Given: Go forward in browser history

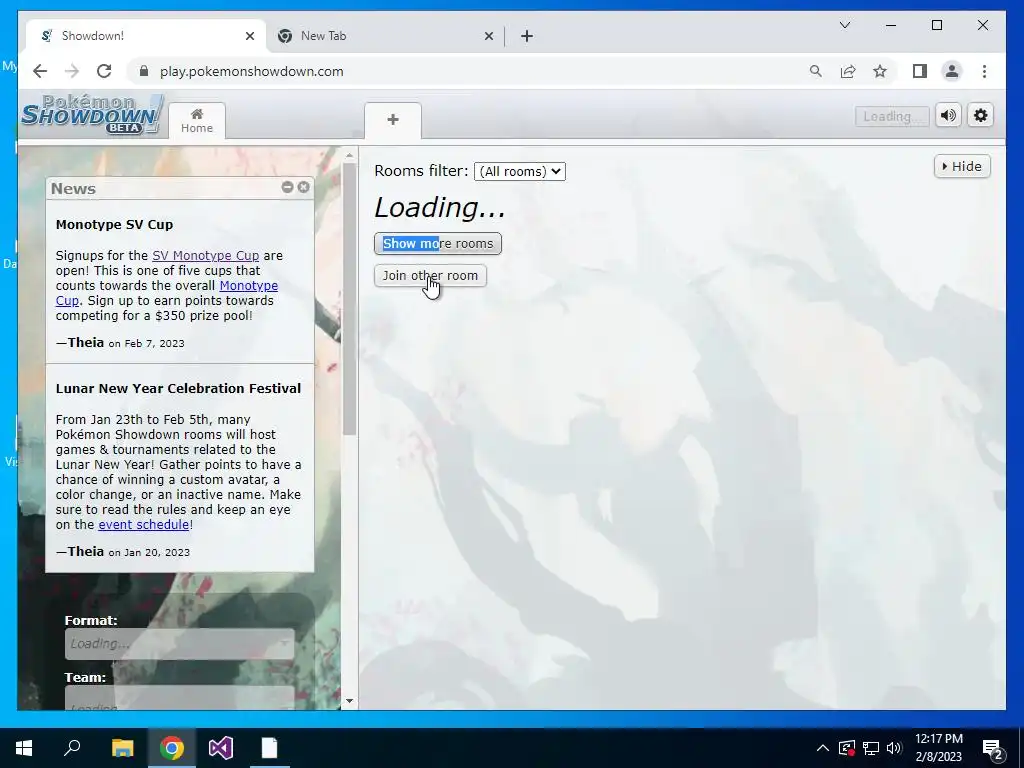Looking at the screenshot, I should 72,71.
